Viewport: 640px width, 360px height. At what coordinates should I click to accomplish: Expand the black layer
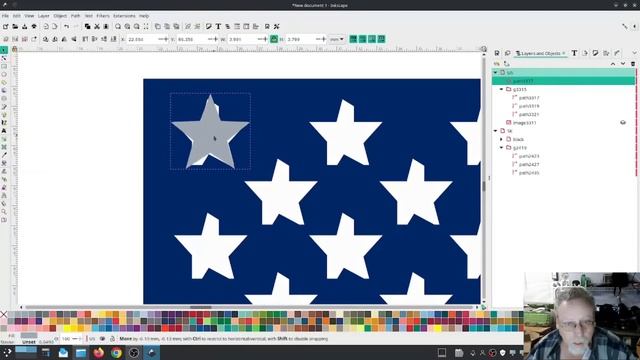pyautogui.click(x=502, y=139)
